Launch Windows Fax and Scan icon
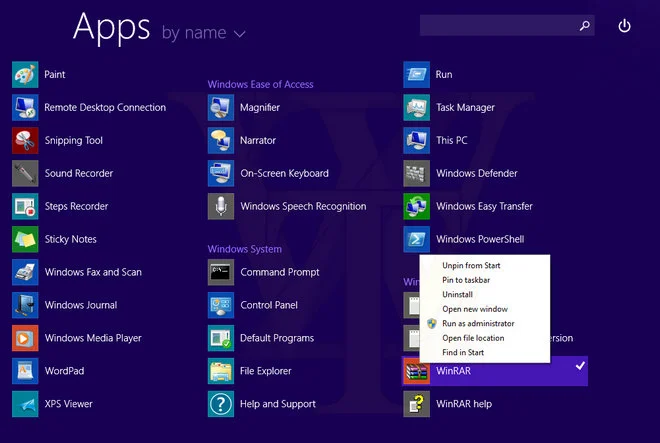Screen dimensions: 660x443 [x=25, y=272]
